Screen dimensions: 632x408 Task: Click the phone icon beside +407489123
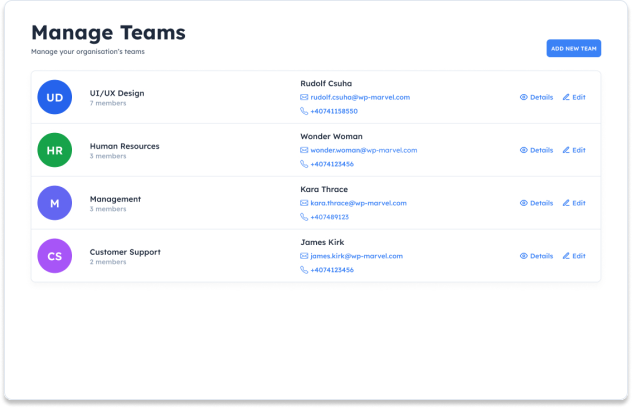(x=304, y=217)
